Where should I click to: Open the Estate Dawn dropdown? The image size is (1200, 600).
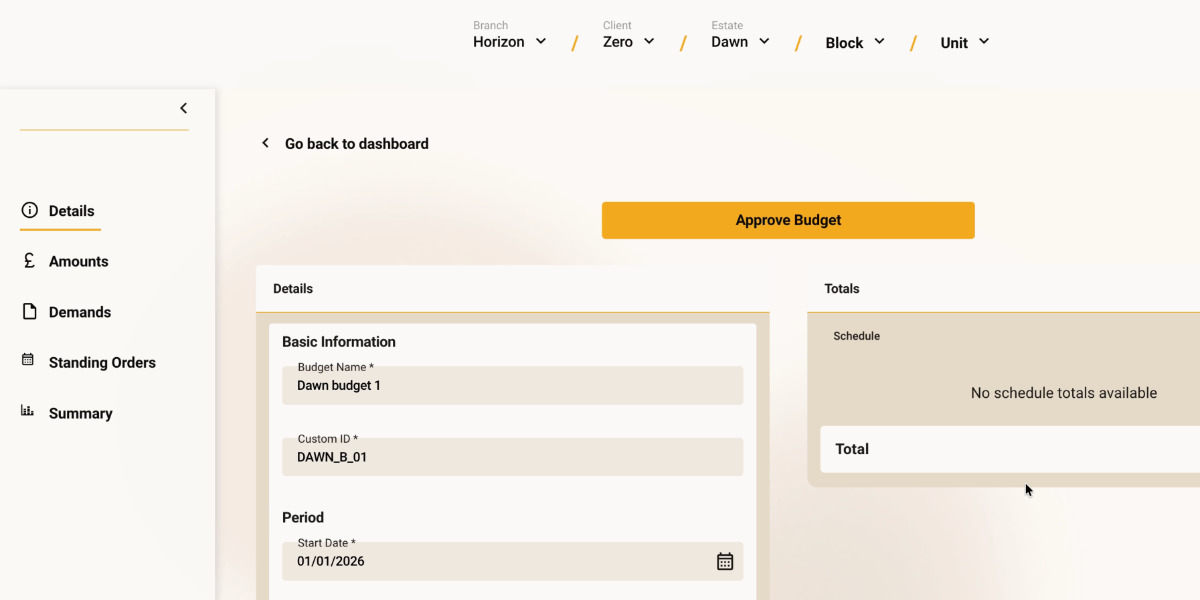pos(740,42)
